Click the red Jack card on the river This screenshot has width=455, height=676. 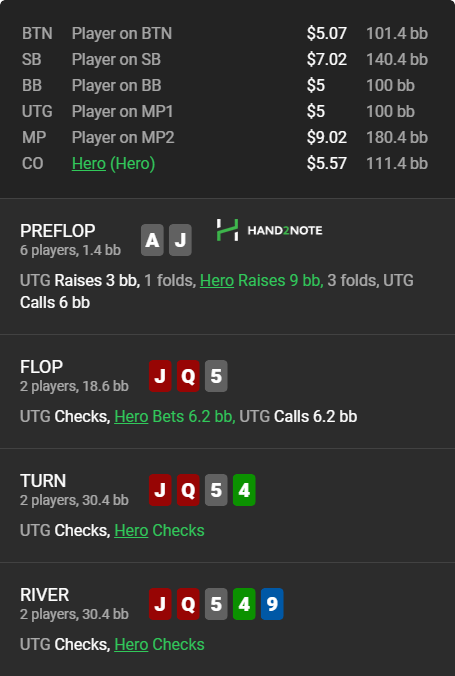pos(160,604)
